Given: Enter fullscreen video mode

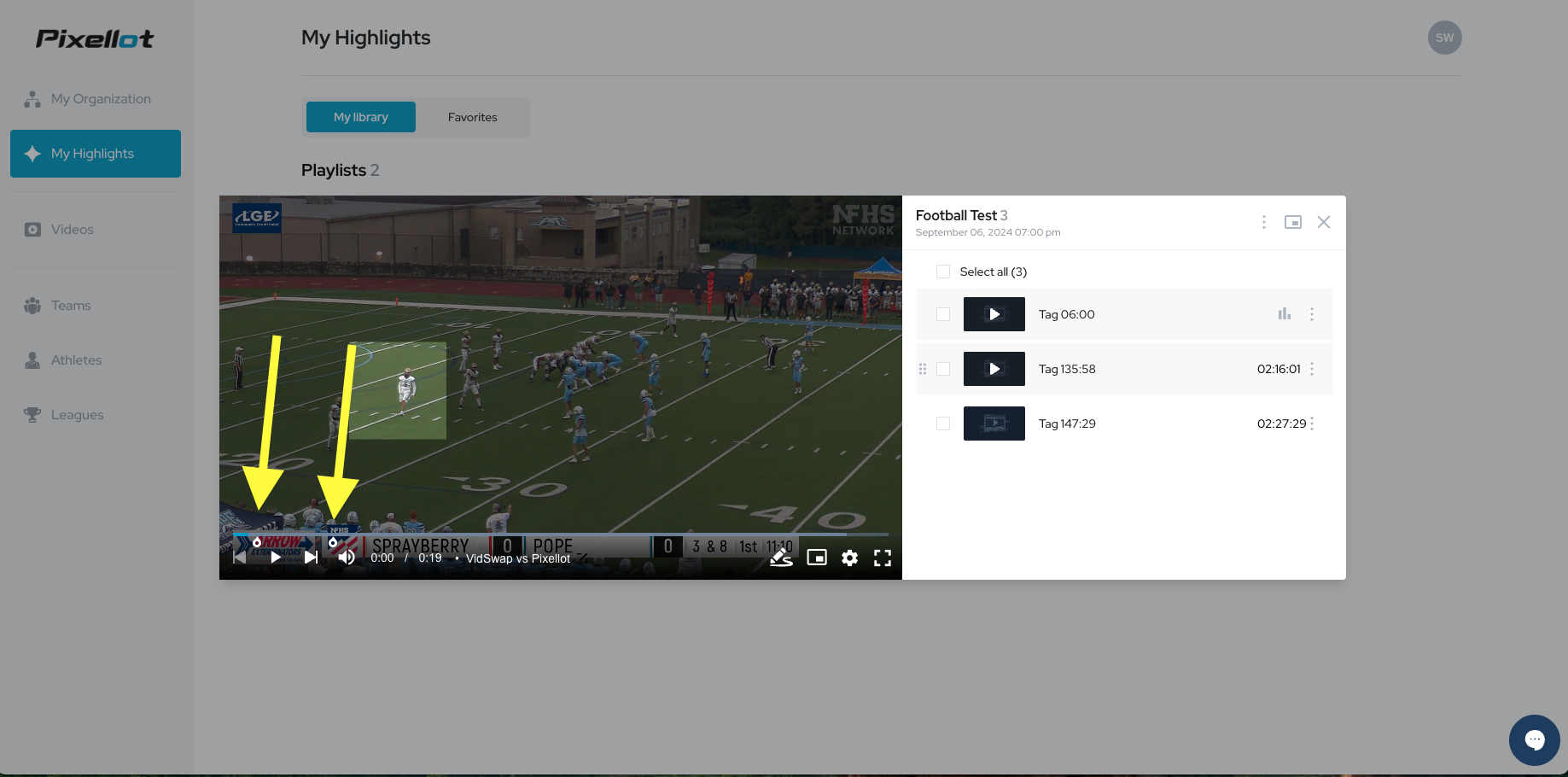Looking at the screenshot, I should click(883, 558).
